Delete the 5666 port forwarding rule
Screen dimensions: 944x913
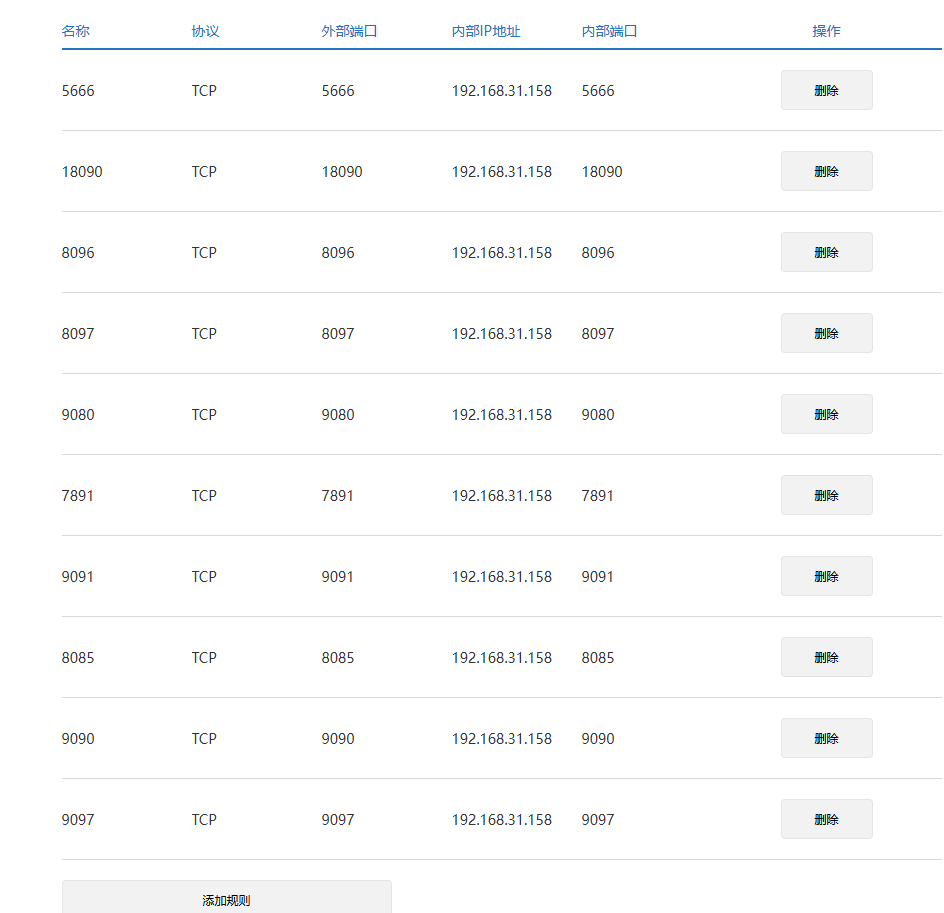tap(826, 90)
